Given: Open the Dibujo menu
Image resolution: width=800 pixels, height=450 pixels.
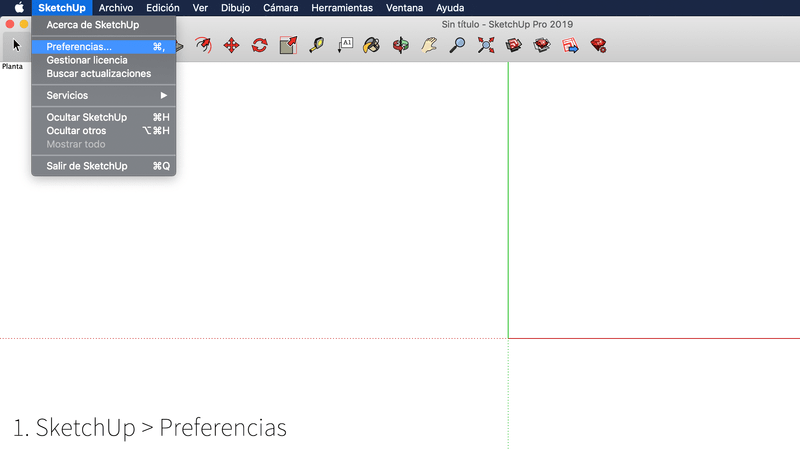Looking at the screenshot, I should [x=235, y=8].
